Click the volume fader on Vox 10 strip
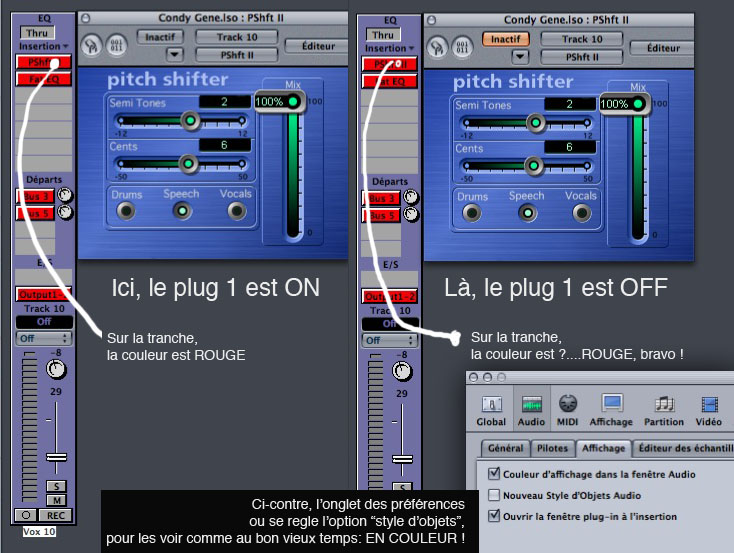The image size is (734, 553). [56, 456]
